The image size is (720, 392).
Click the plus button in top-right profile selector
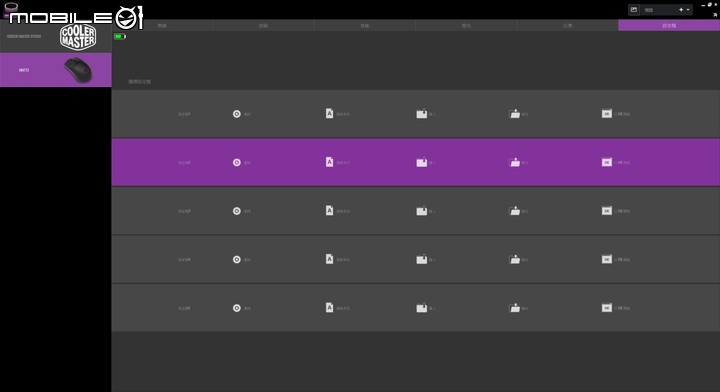pos(681,10)
